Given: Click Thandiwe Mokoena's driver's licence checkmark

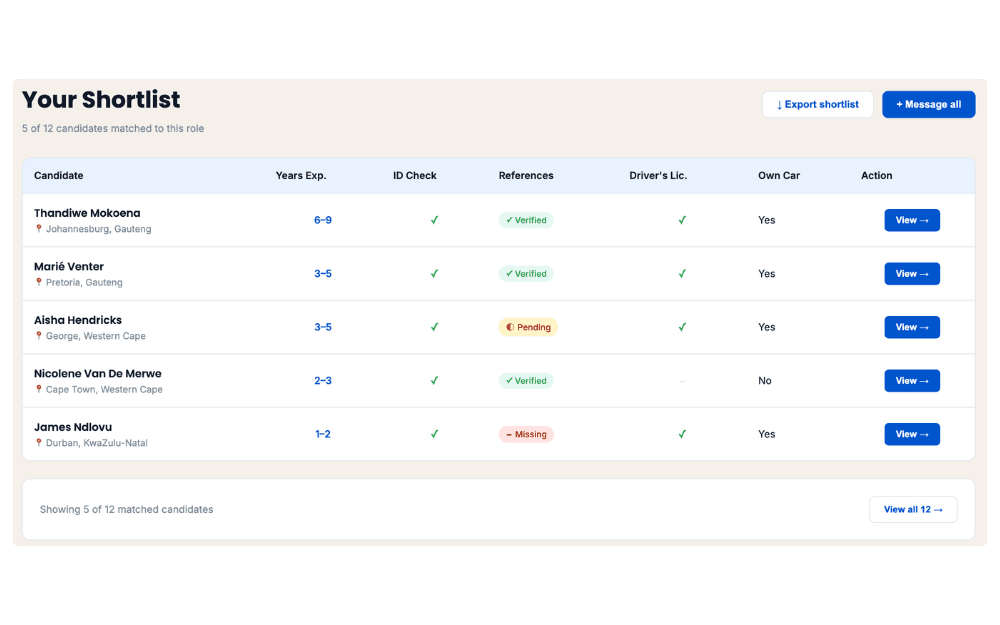Looking at the screenshot, I should tap(682, 220).
